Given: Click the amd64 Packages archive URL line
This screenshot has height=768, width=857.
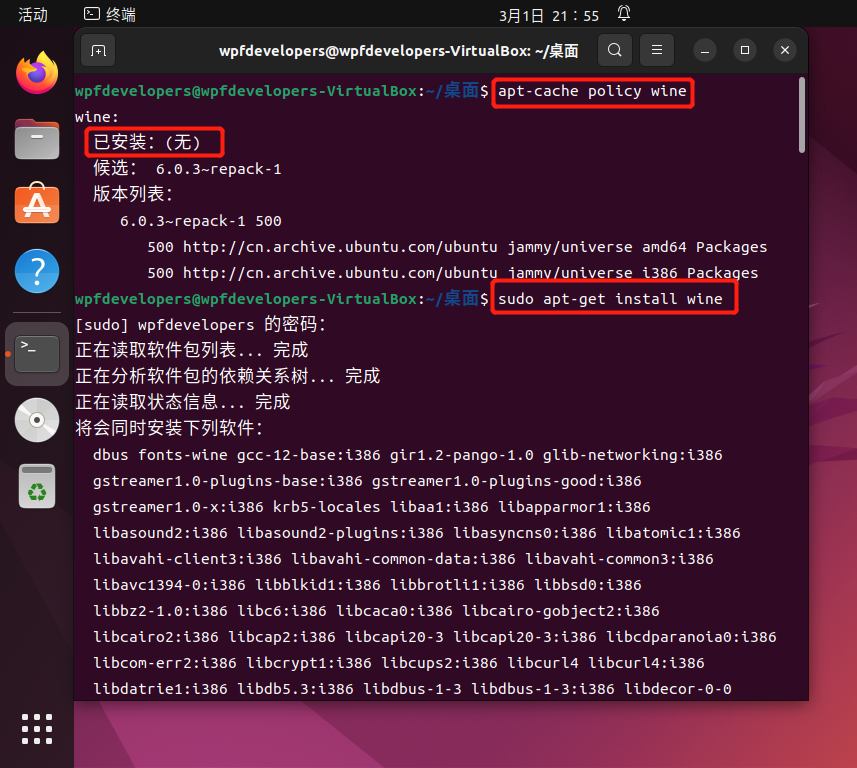Looking at the screenshot, I should (457, 247).
